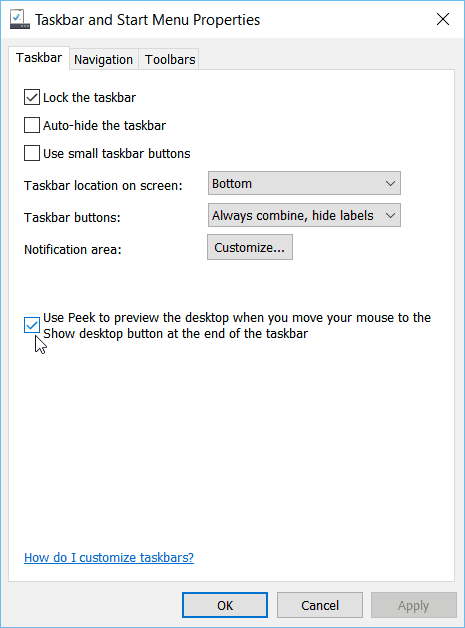Click the Use Peek description label text
The image size is (465, 628).
click(237, 326)
